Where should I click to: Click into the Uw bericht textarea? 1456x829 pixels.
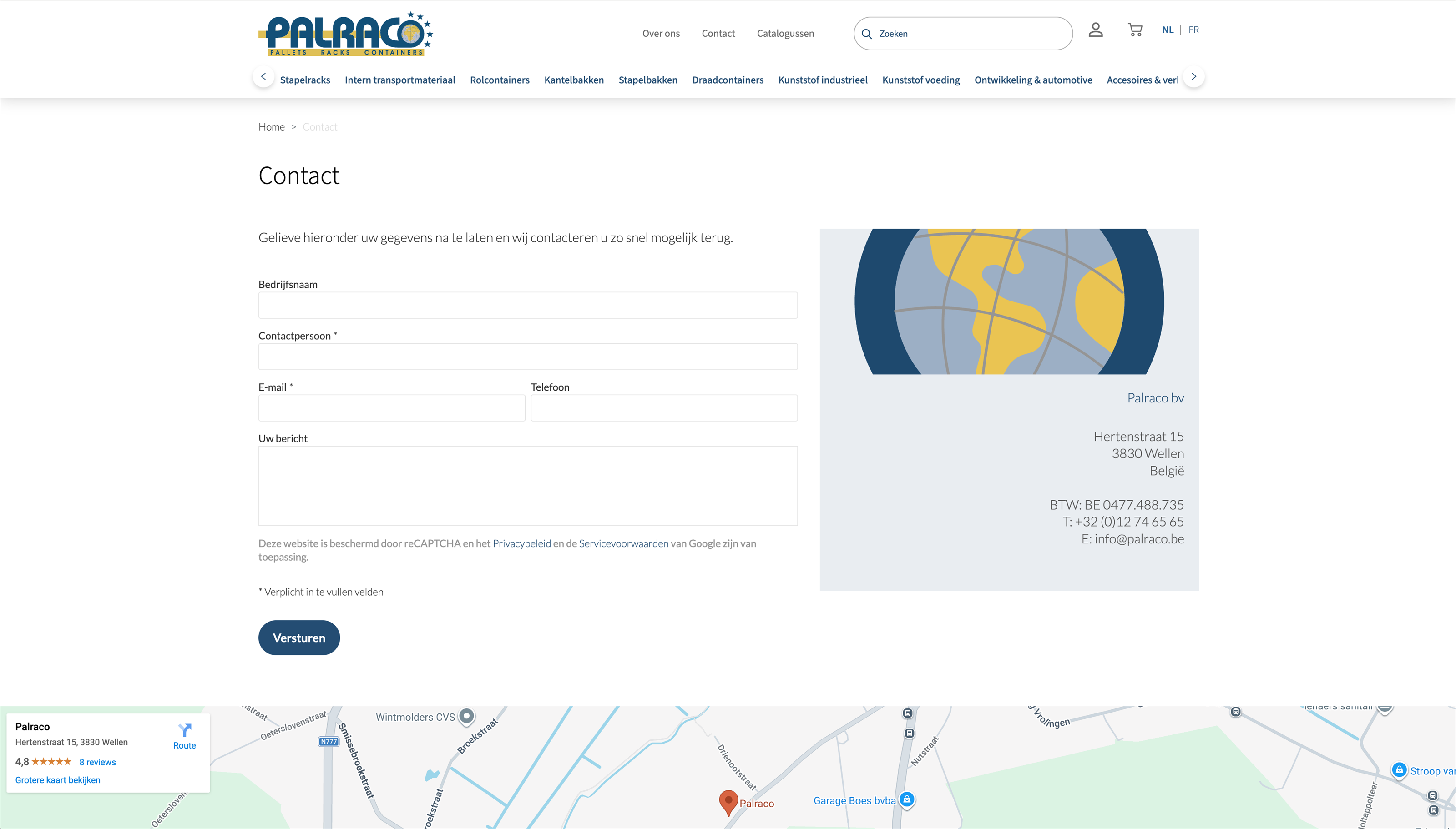(527, 486)
